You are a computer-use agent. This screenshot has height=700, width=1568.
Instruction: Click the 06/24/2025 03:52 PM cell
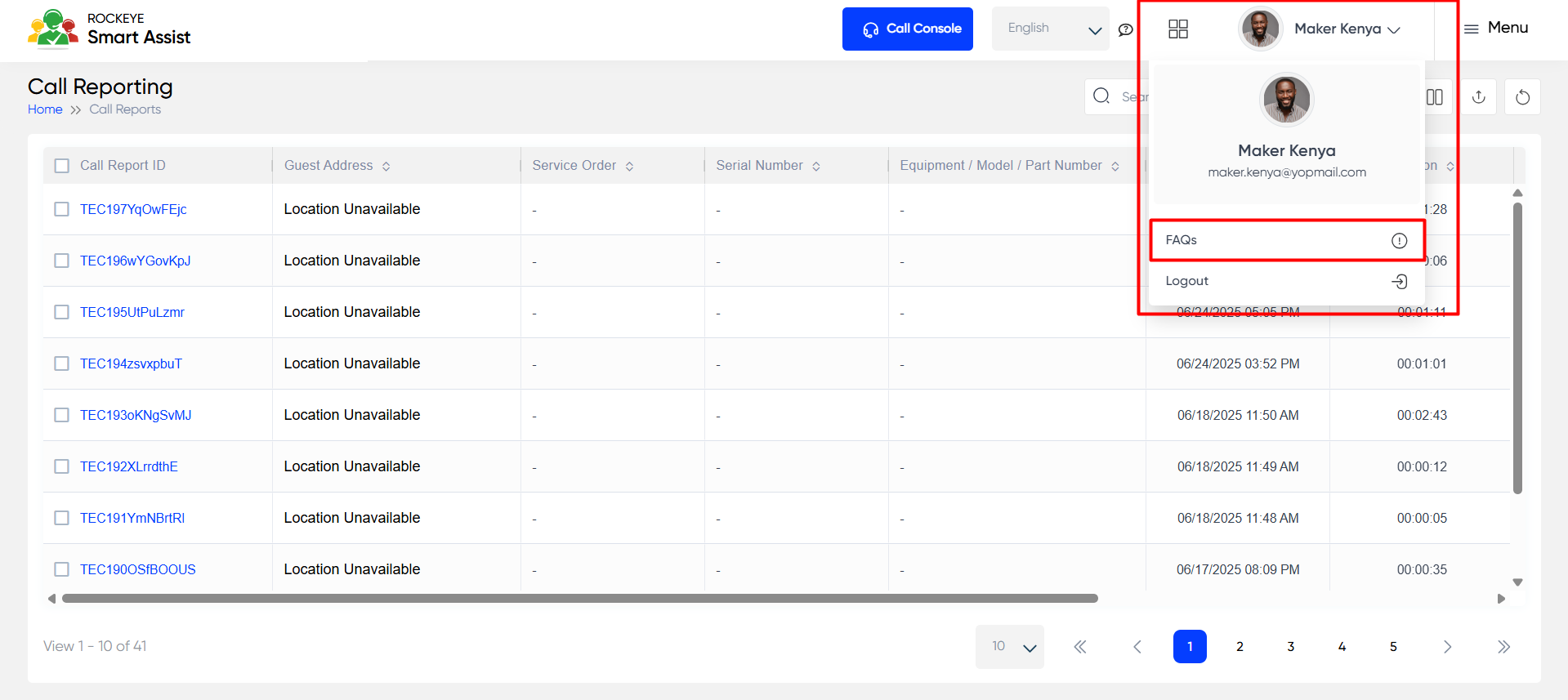(1238, 363)
